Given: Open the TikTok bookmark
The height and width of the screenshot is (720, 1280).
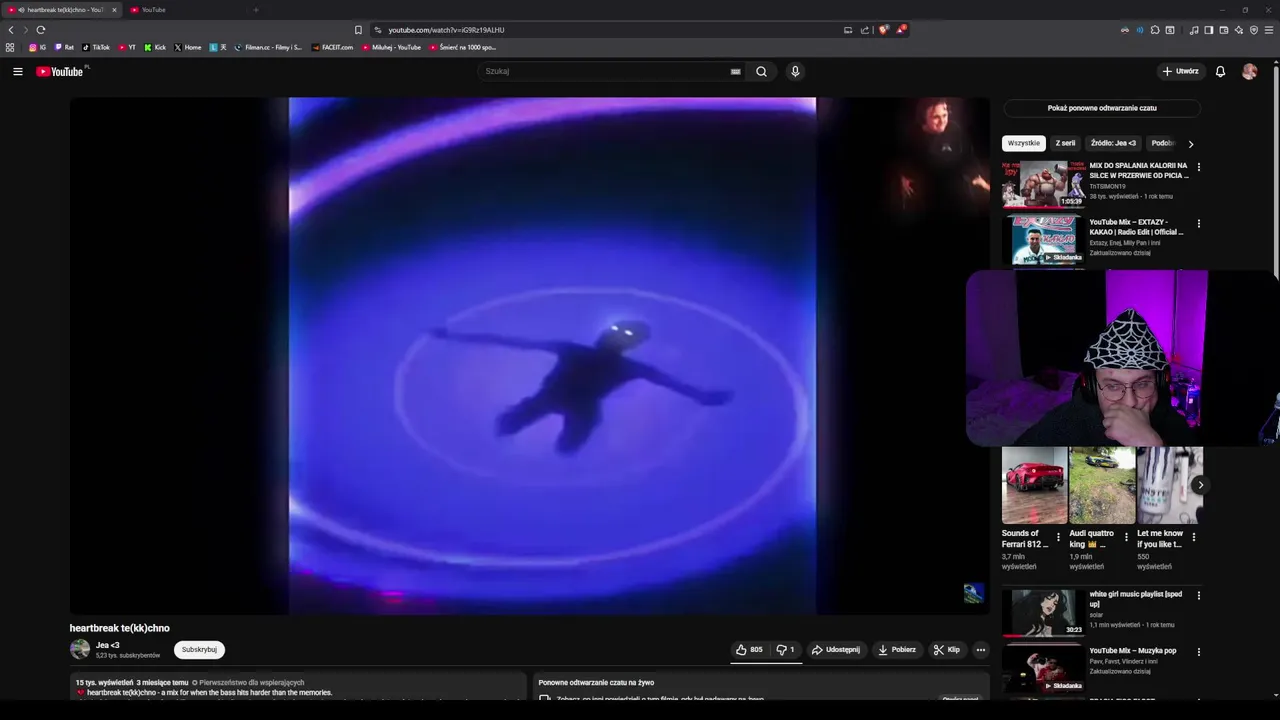Looking at the screenshot, I should click(x=96, y=47).
